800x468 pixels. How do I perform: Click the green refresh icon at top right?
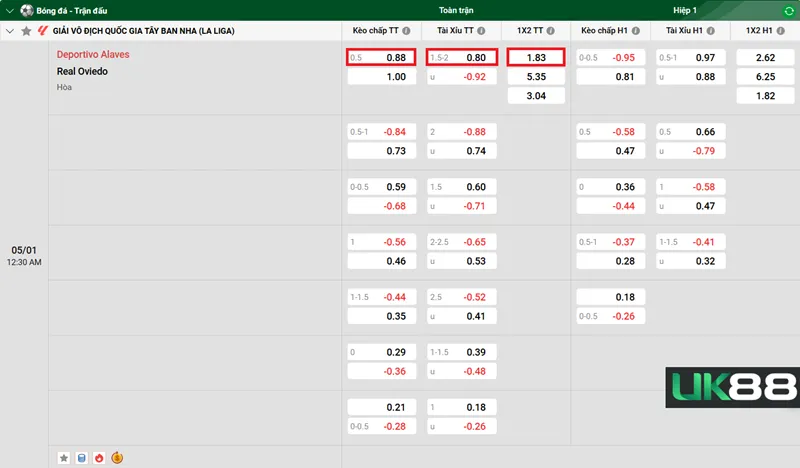tap(790, 9)
